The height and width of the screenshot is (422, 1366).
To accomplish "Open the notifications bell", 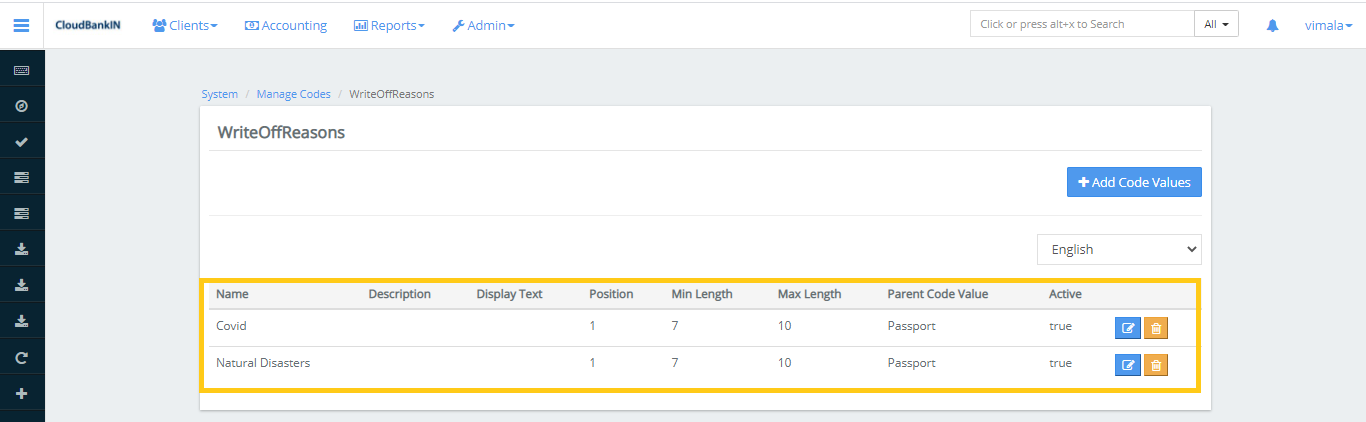I will (x=1272, y=26).
